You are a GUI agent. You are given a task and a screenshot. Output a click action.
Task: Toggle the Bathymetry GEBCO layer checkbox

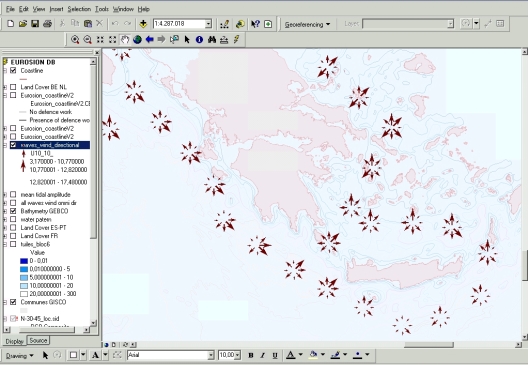13,211
